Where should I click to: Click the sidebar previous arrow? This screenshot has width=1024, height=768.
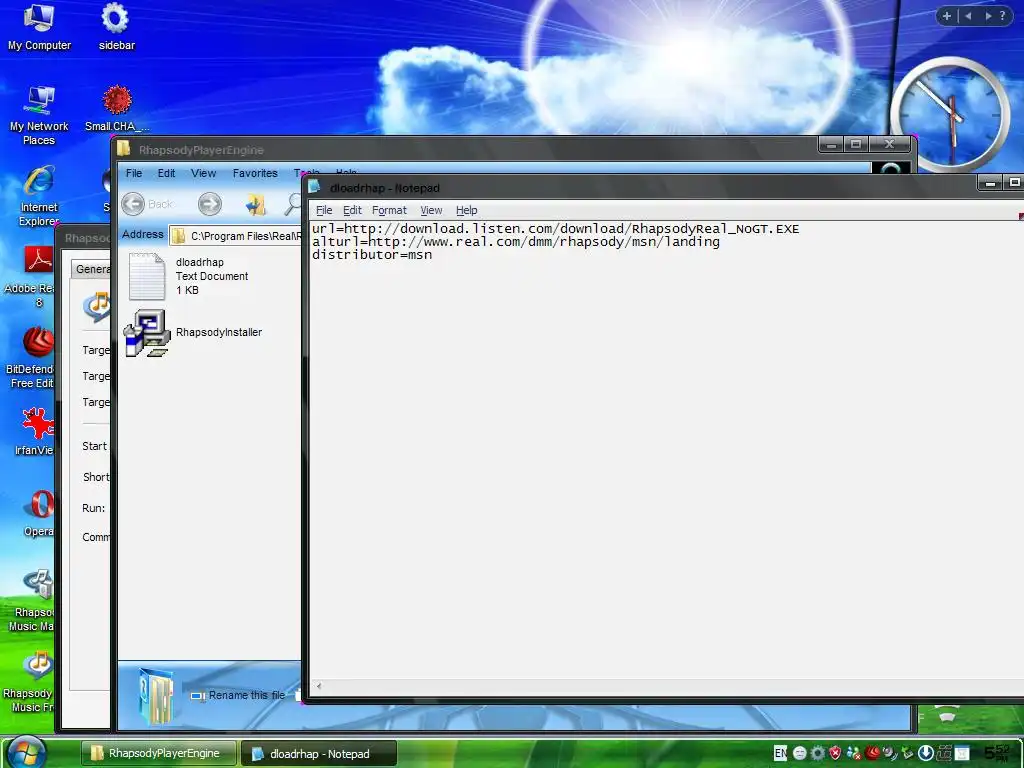(x=968, y=16)
